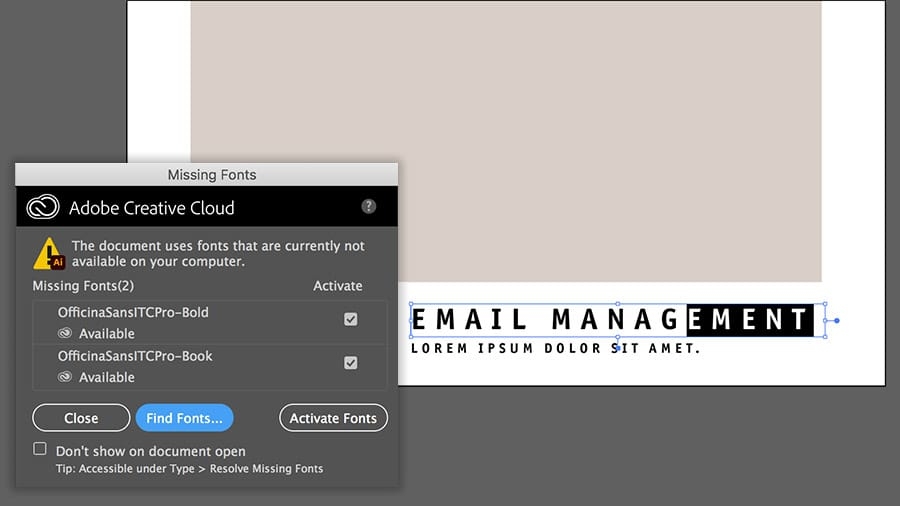This screenshot has width=900, height=506.
Task: Click top-right anchor handle of headline text box
Action: 825,304
